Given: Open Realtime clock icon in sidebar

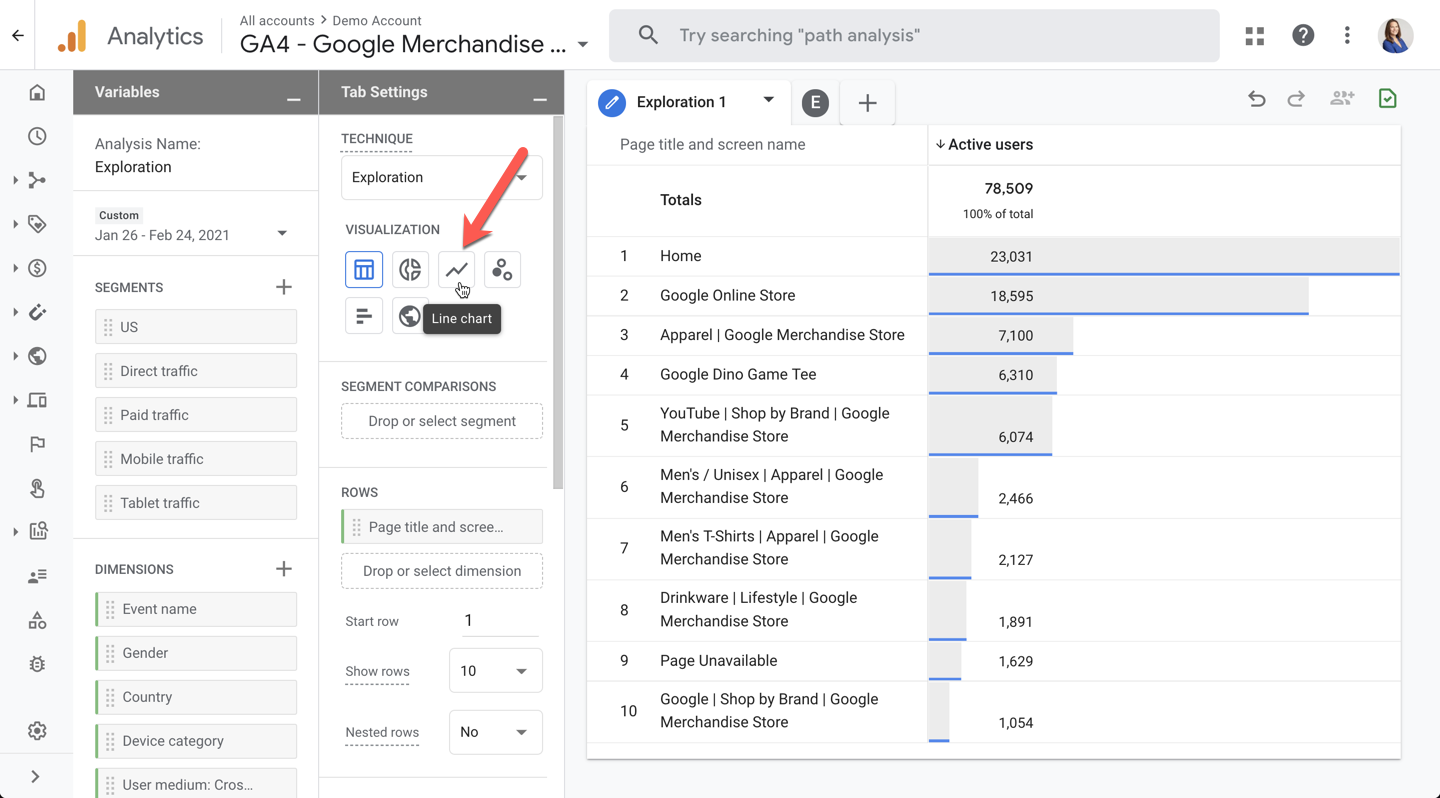Looking at the screenshot, I should (x=37, y=136).
